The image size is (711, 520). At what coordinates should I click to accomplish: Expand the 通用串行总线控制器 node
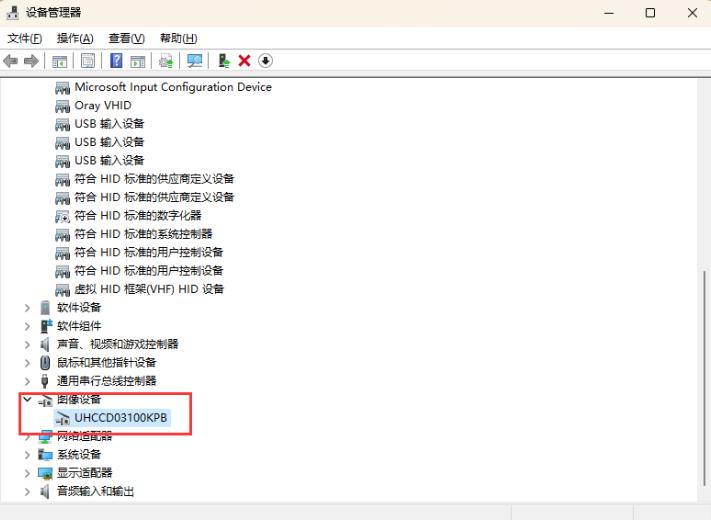click(27, 381)
